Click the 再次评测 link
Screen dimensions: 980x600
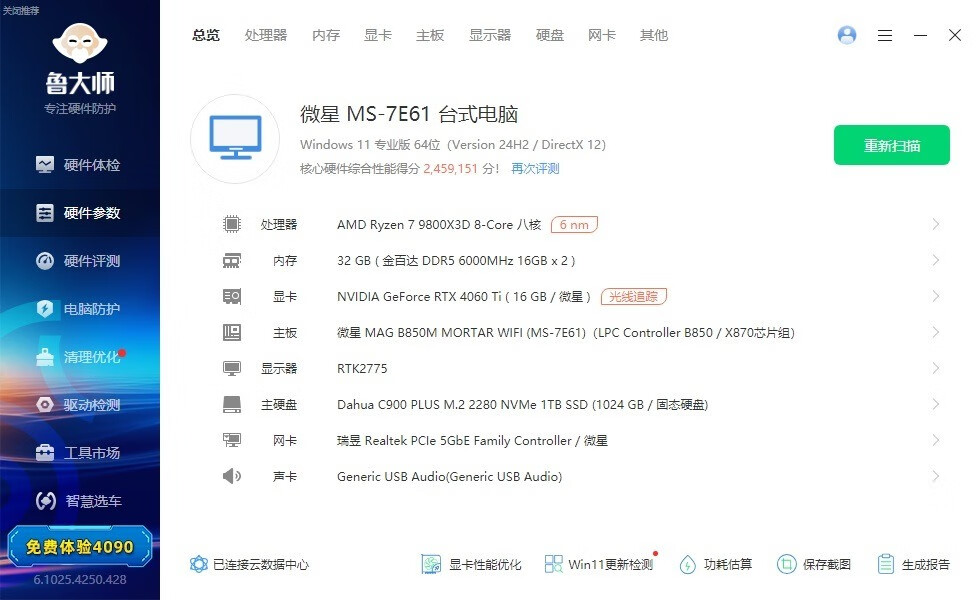(x=535, y=169)
